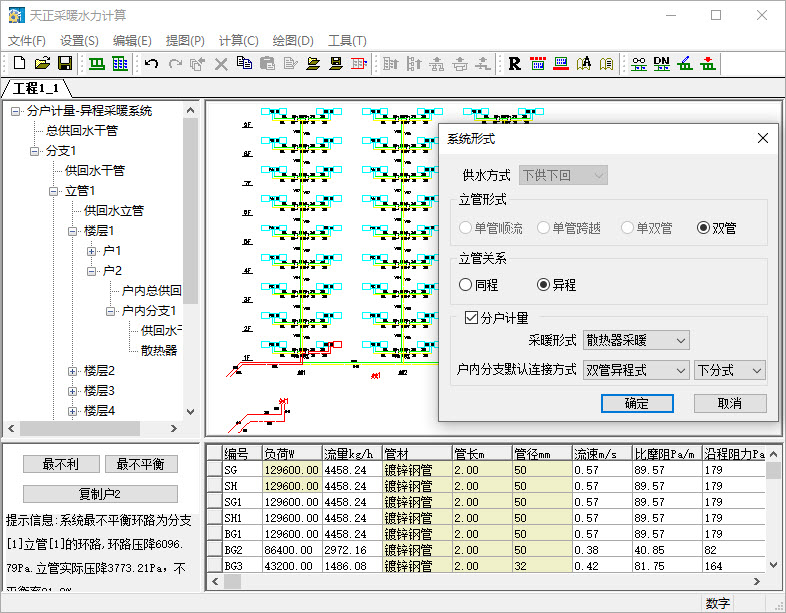Expand the 户1 tree node

(x=91, y=251)
